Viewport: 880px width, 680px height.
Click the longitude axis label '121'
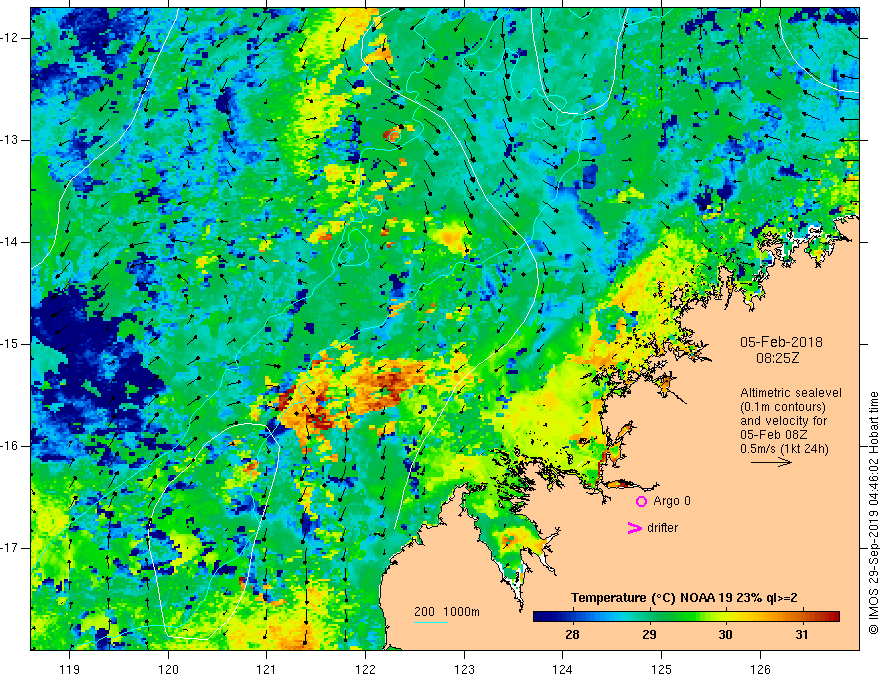pos(267,669)
